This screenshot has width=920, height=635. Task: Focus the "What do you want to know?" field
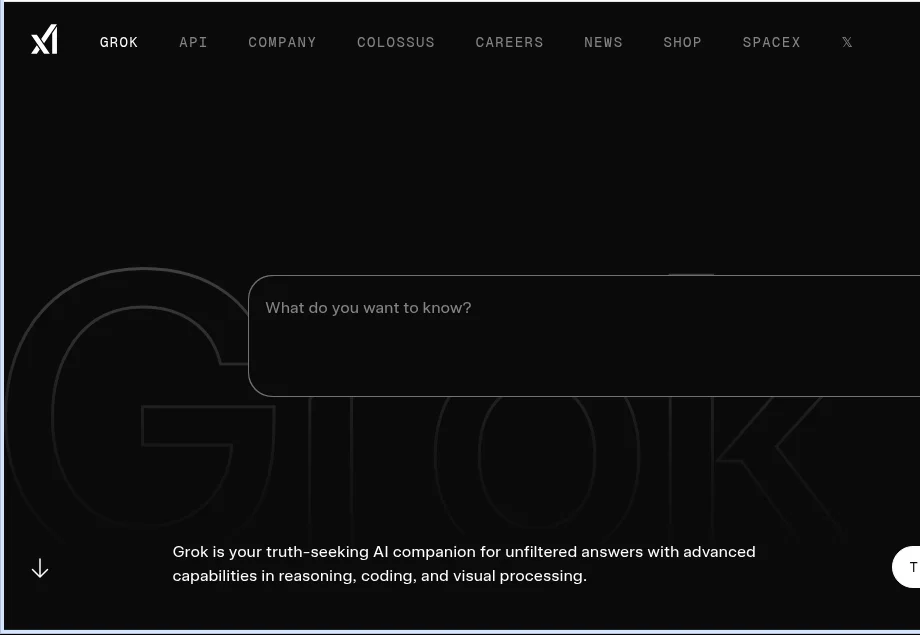[584, 336]
